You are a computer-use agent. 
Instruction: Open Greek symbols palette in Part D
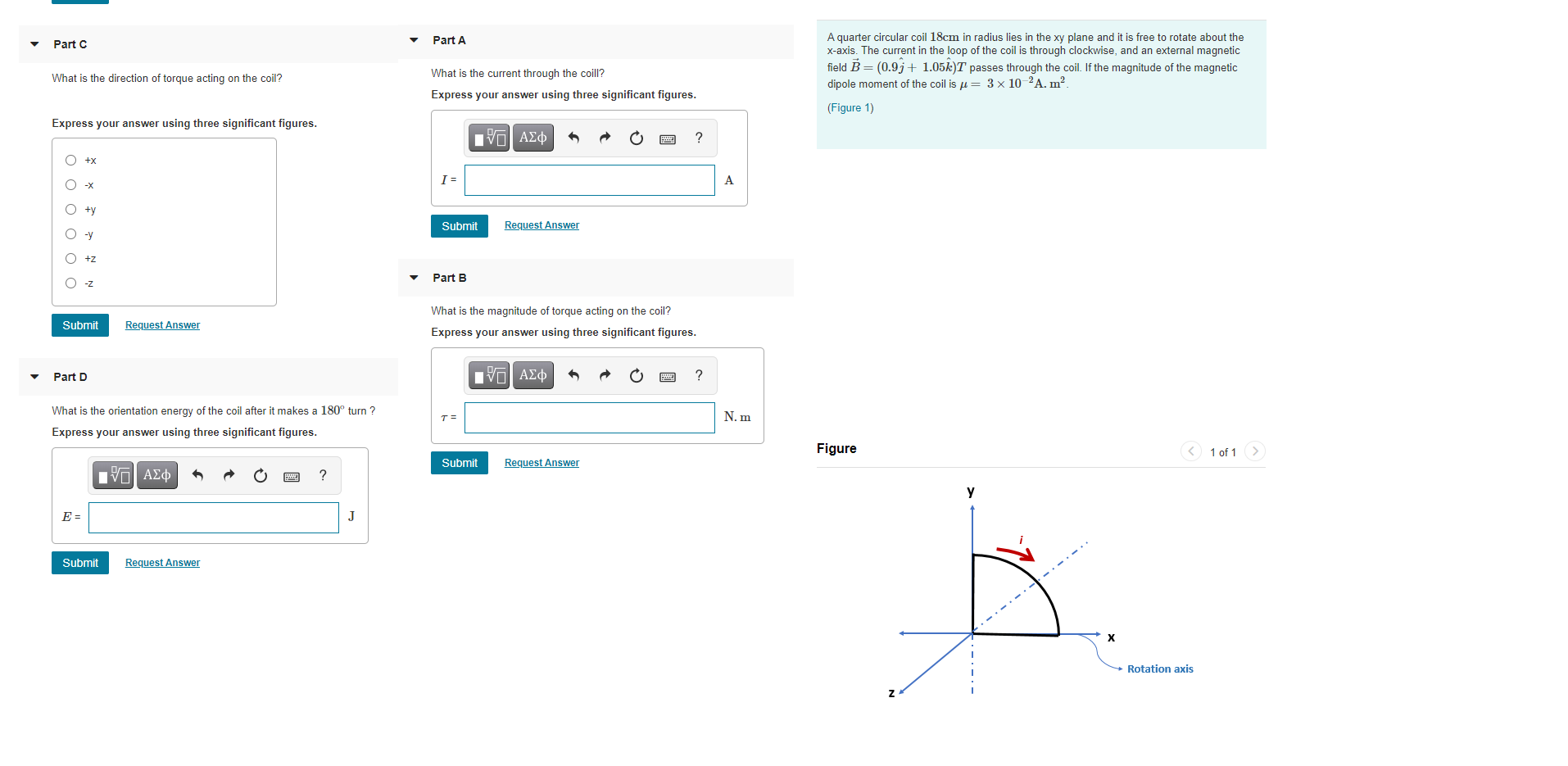(157, 475)
